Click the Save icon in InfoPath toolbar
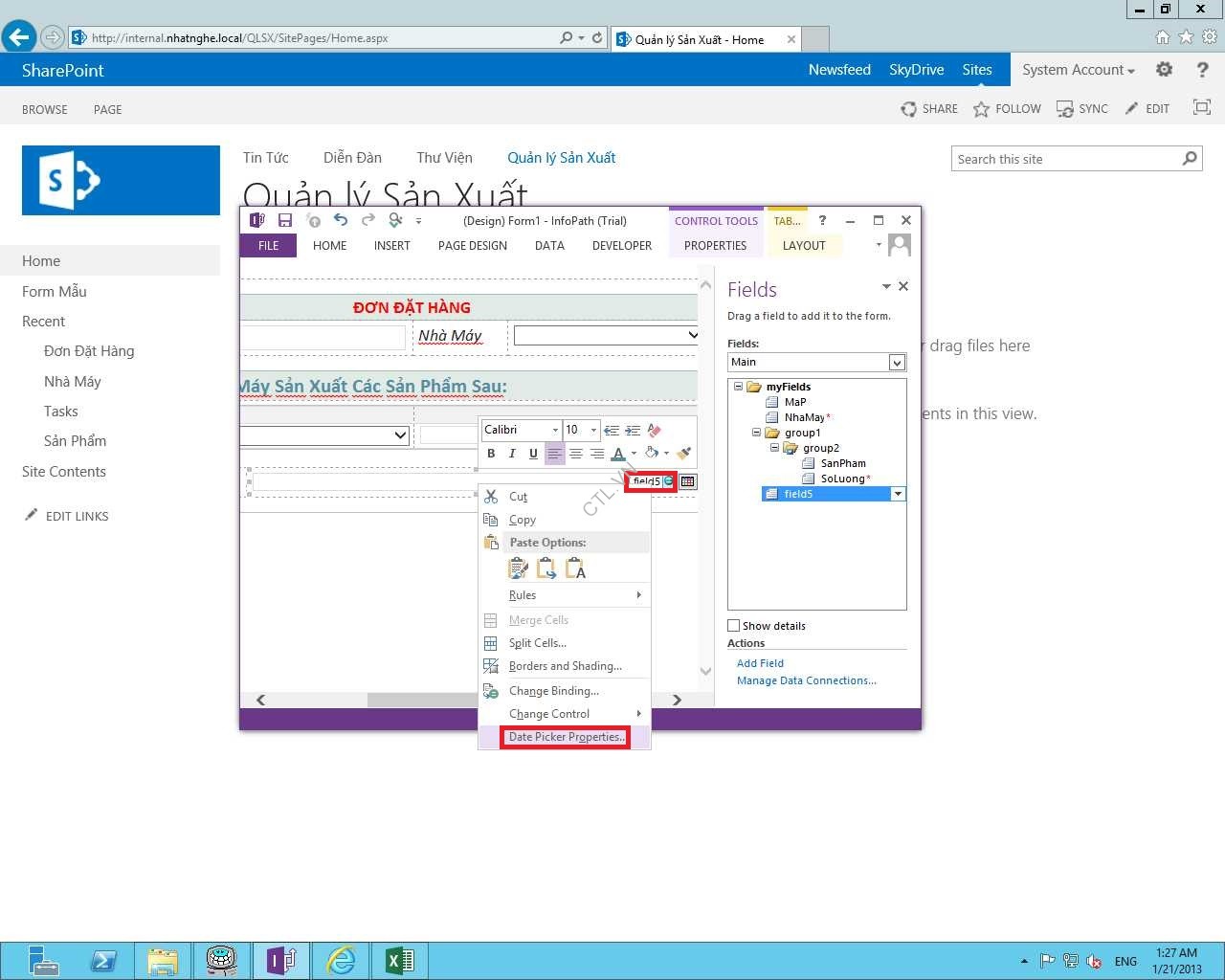This screenshot has height=980, width=1225. [285, 221]
